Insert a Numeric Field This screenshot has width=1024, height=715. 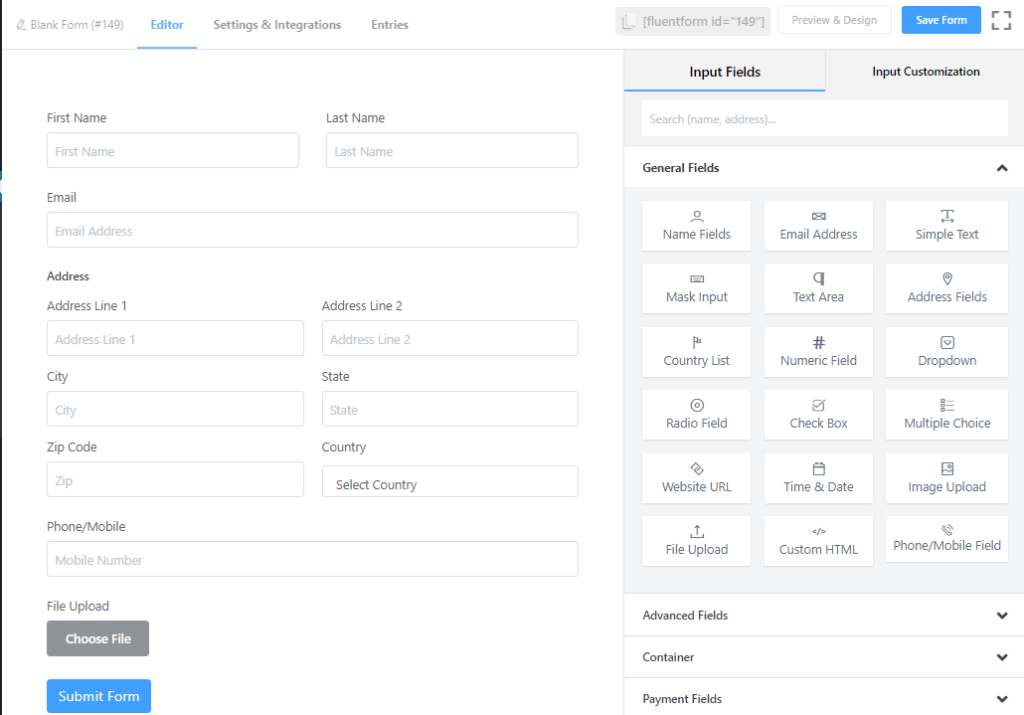tap(818, 351)
